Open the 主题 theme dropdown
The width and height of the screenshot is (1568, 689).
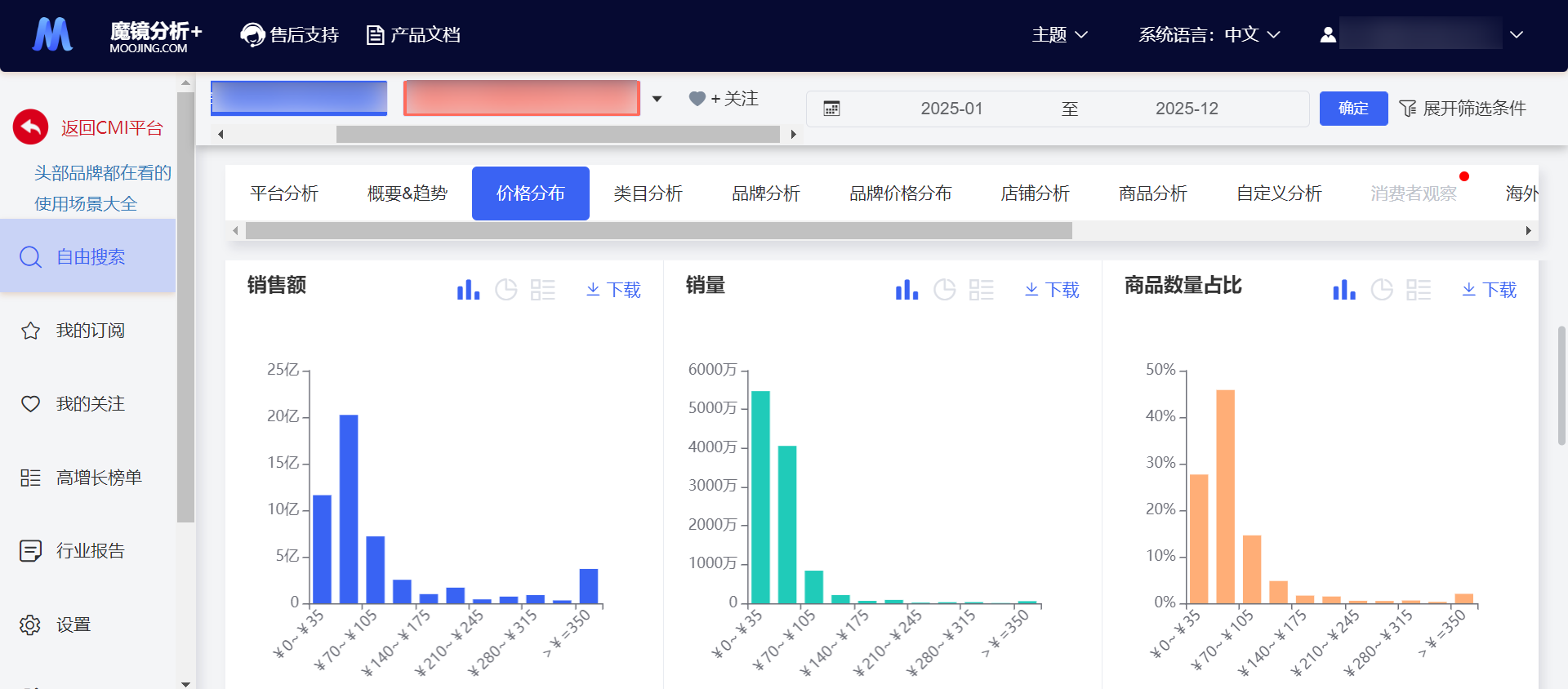click(1059, 35)
